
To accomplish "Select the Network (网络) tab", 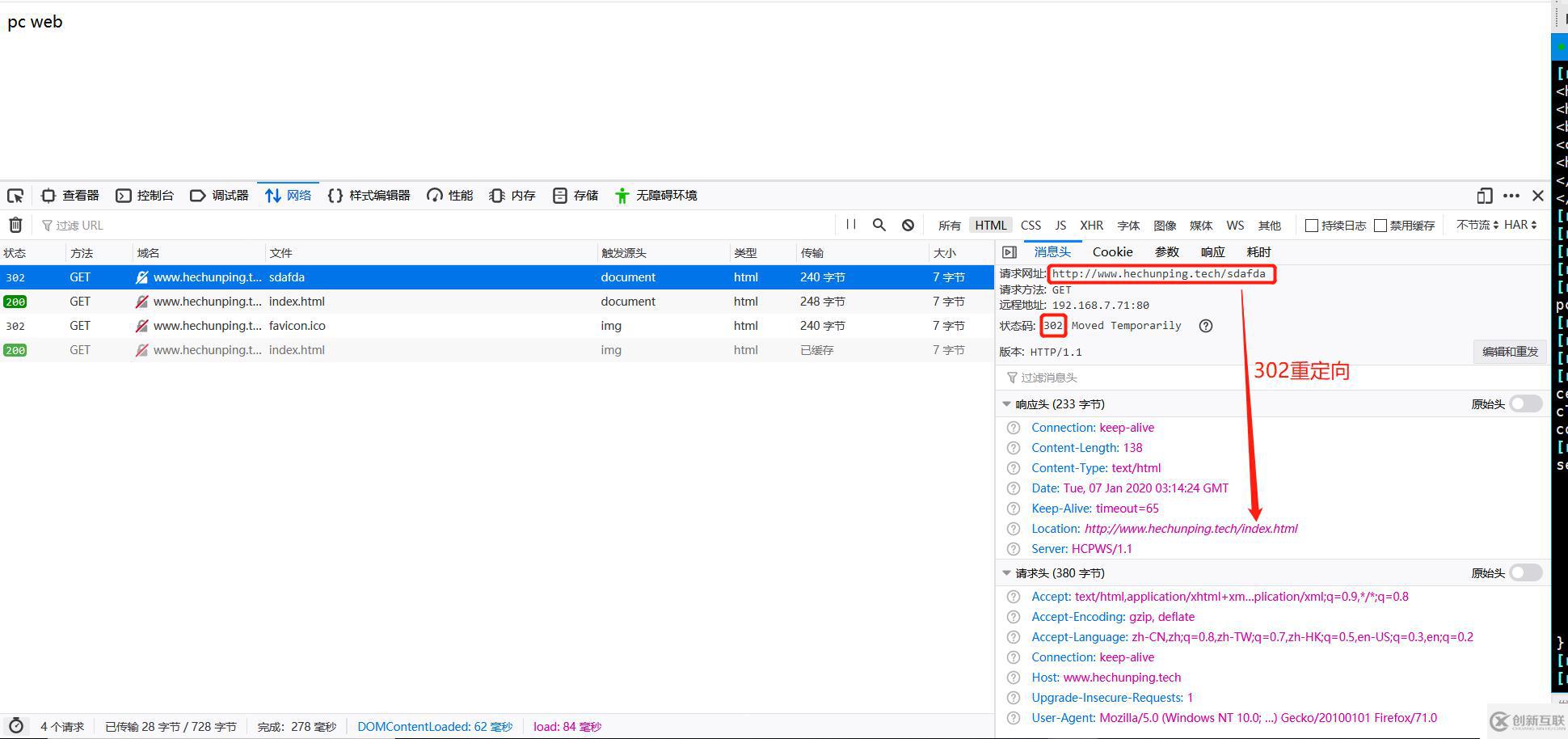I will [288, 196].
